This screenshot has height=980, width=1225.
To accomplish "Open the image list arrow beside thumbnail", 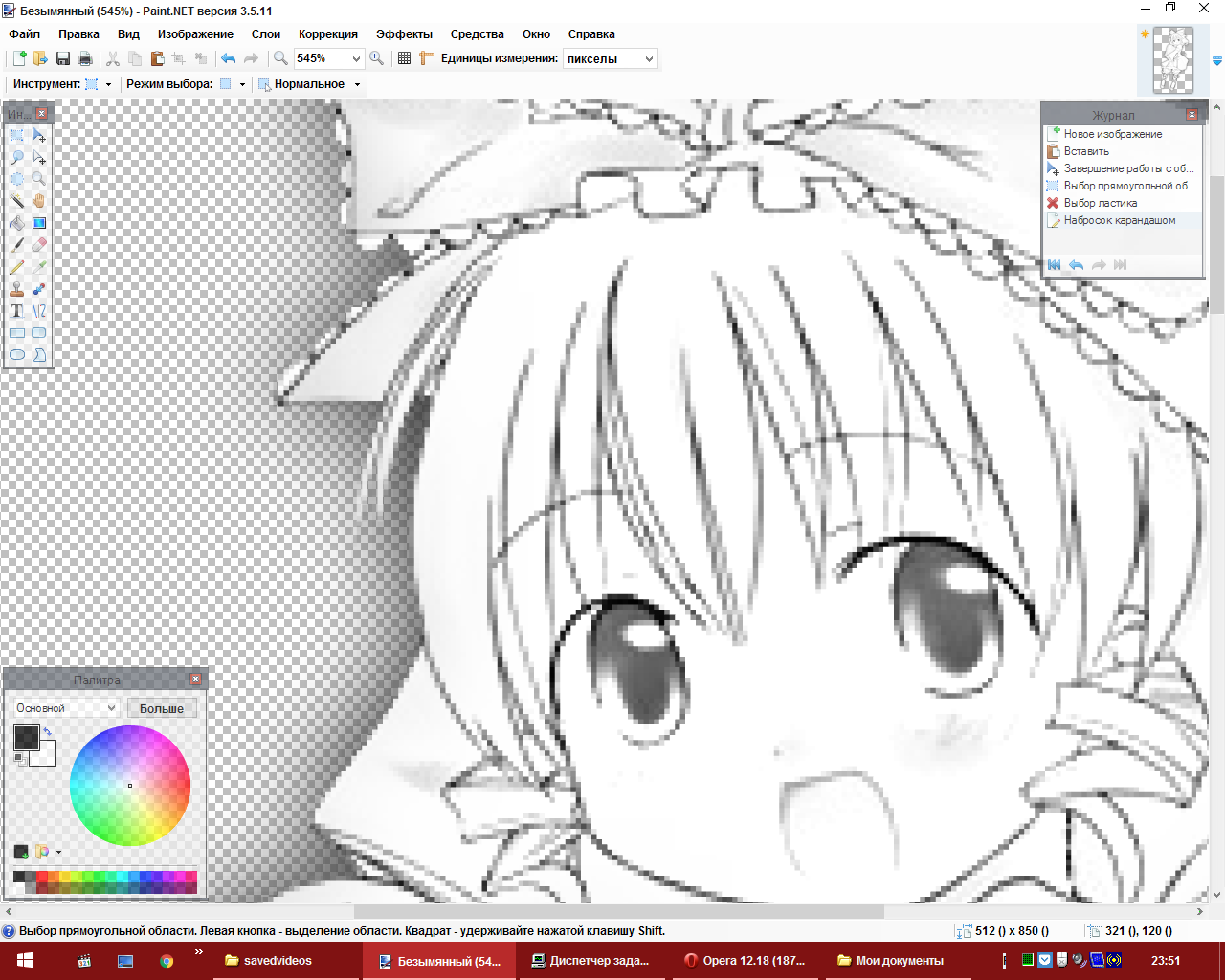I will 1217,61.
